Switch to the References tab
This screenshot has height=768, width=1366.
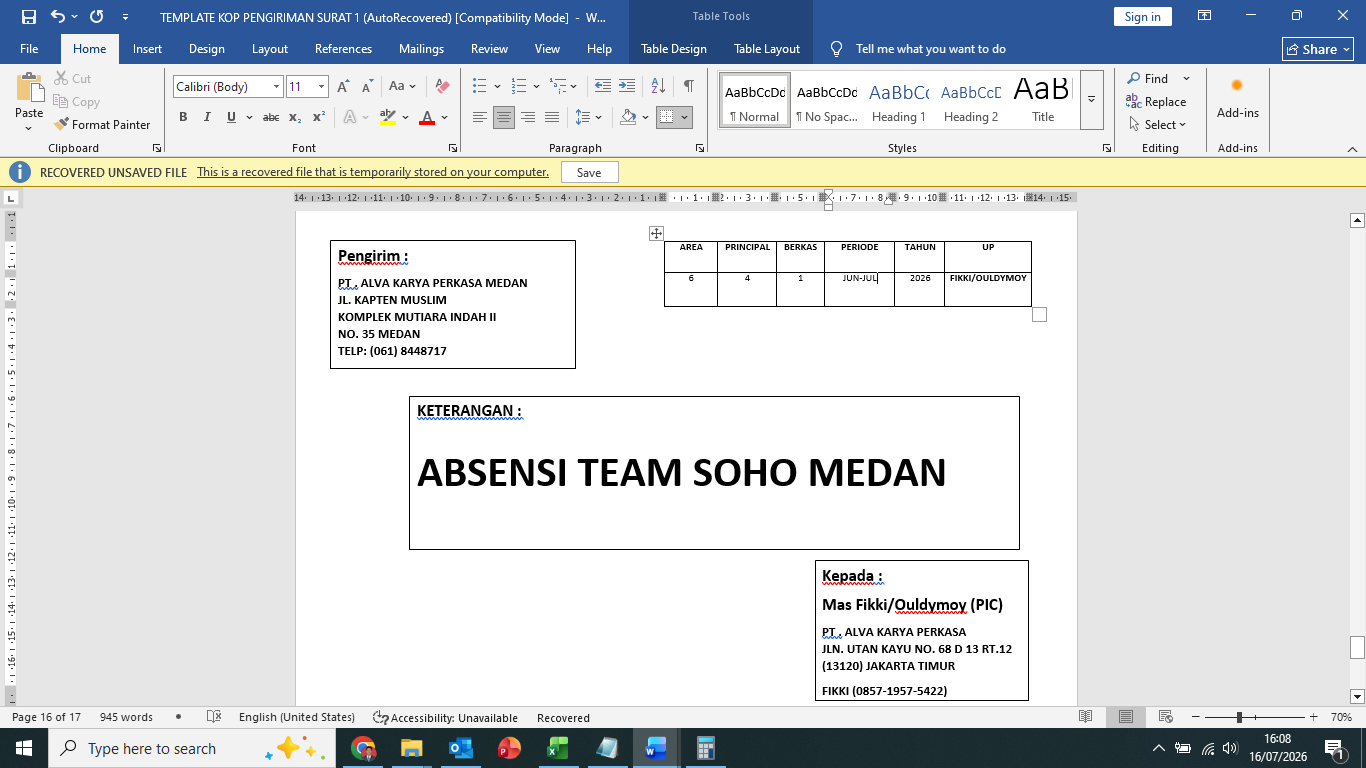click(343, 49)
